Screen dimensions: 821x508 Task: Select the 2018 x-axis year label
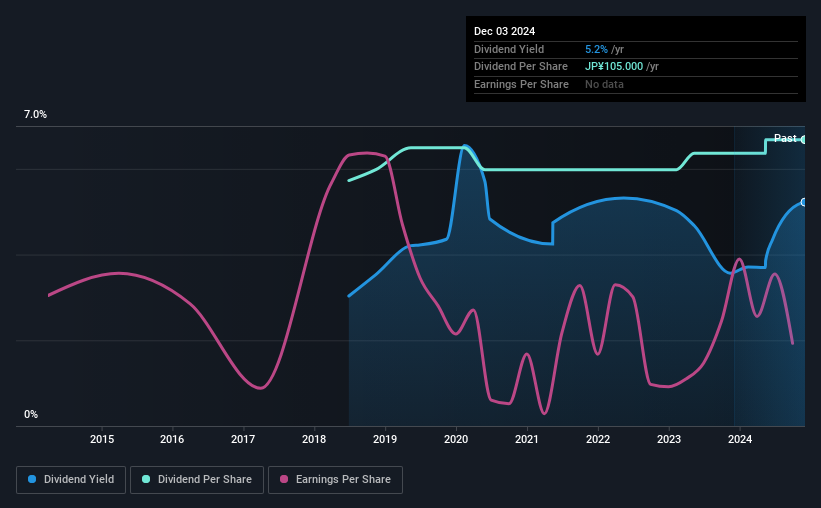314,439
